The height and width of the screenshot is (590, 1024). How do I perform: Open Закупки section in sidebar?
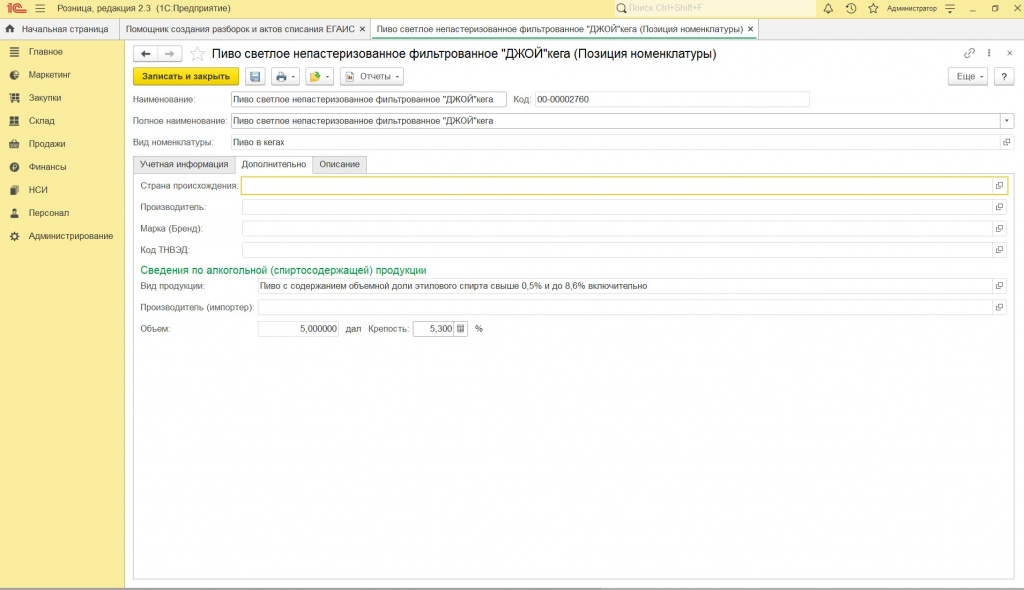tap(44, 97)
